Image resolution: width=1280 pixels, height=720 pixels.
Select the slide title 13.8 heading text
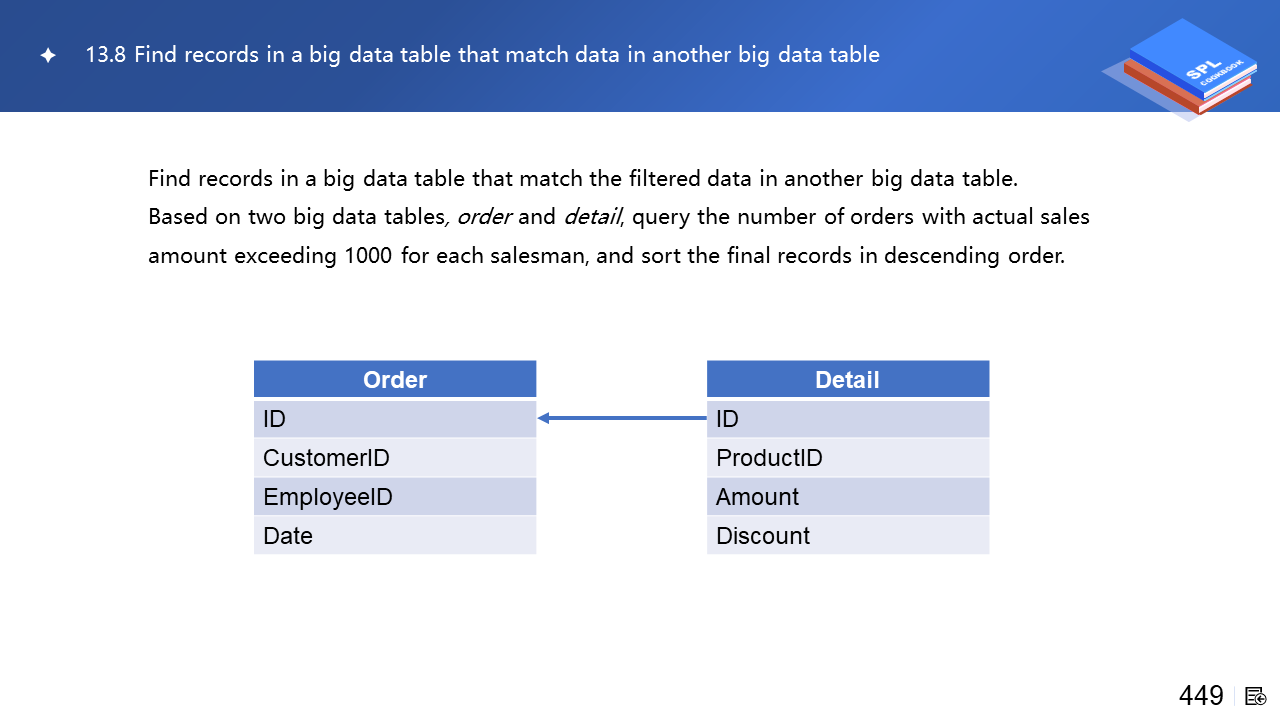[x=482, y=55]
